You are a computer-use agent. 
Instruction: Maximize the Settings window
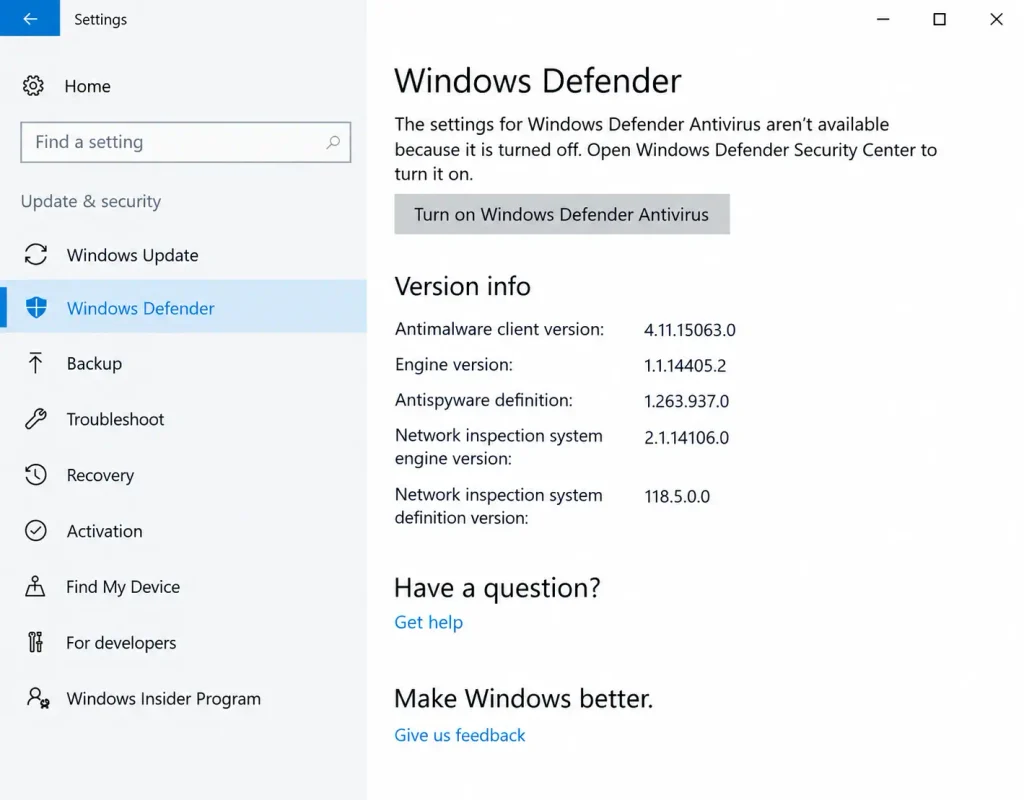939,19
